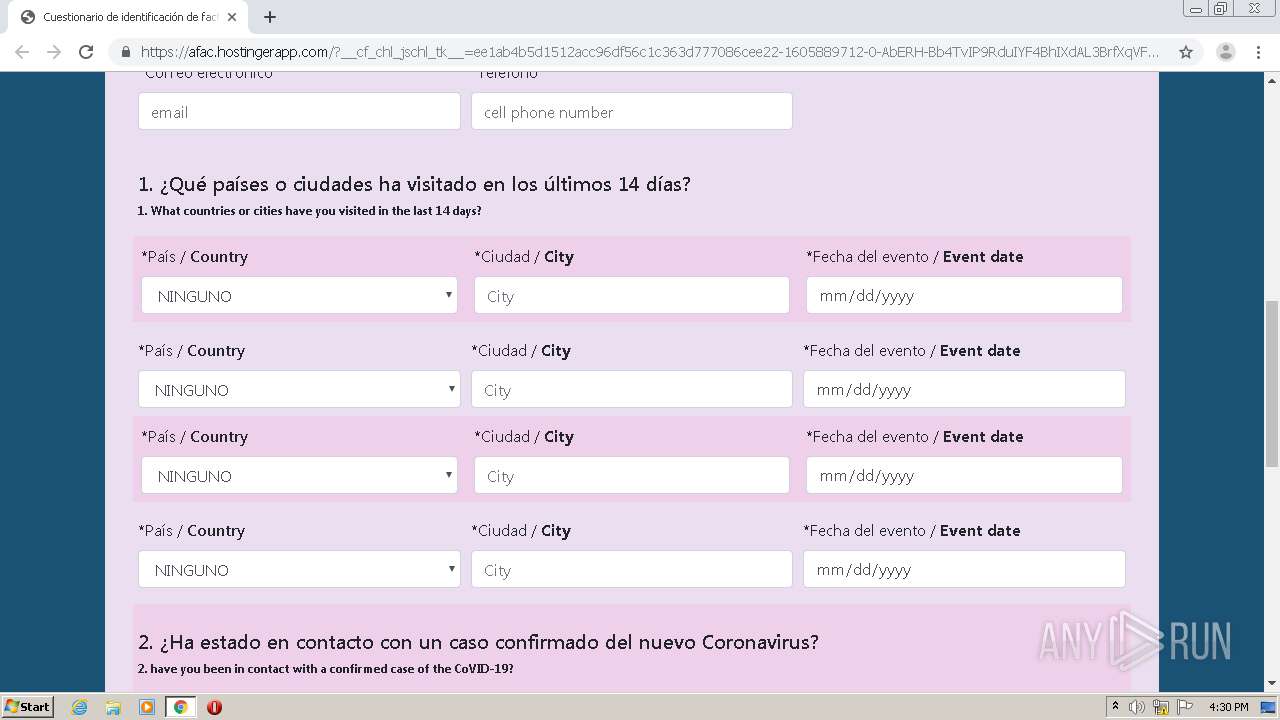
Task: Open the Windows Start menu
Action: 27,706
